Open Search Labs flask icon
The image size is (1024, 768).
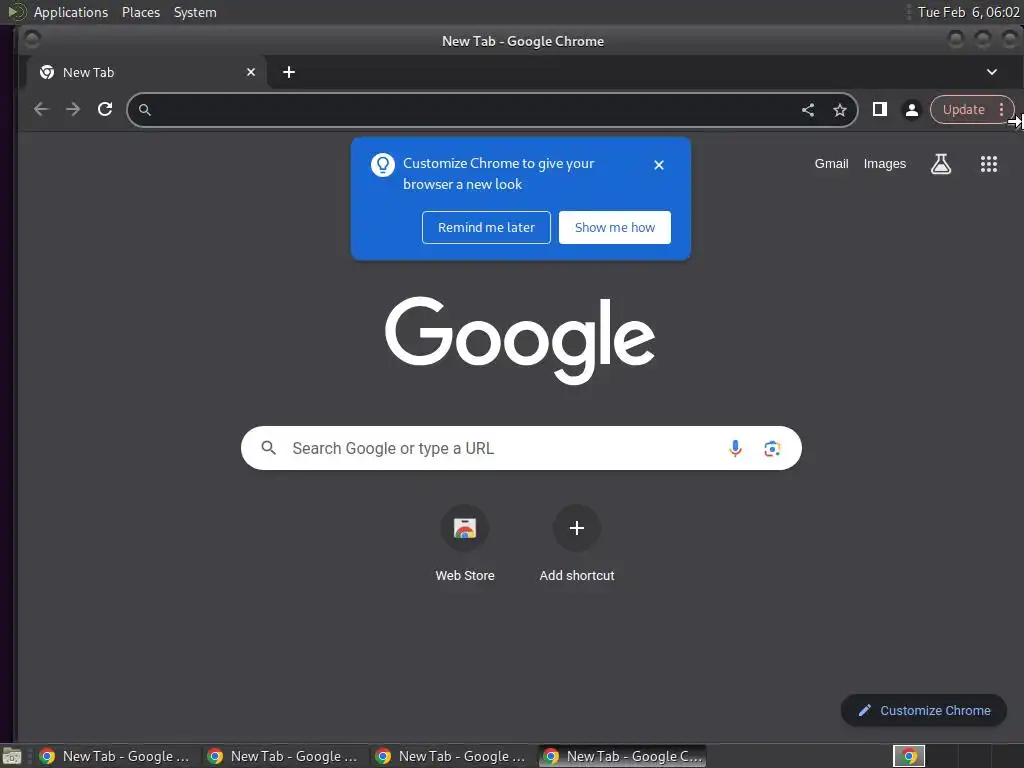(x=940, y=164)
